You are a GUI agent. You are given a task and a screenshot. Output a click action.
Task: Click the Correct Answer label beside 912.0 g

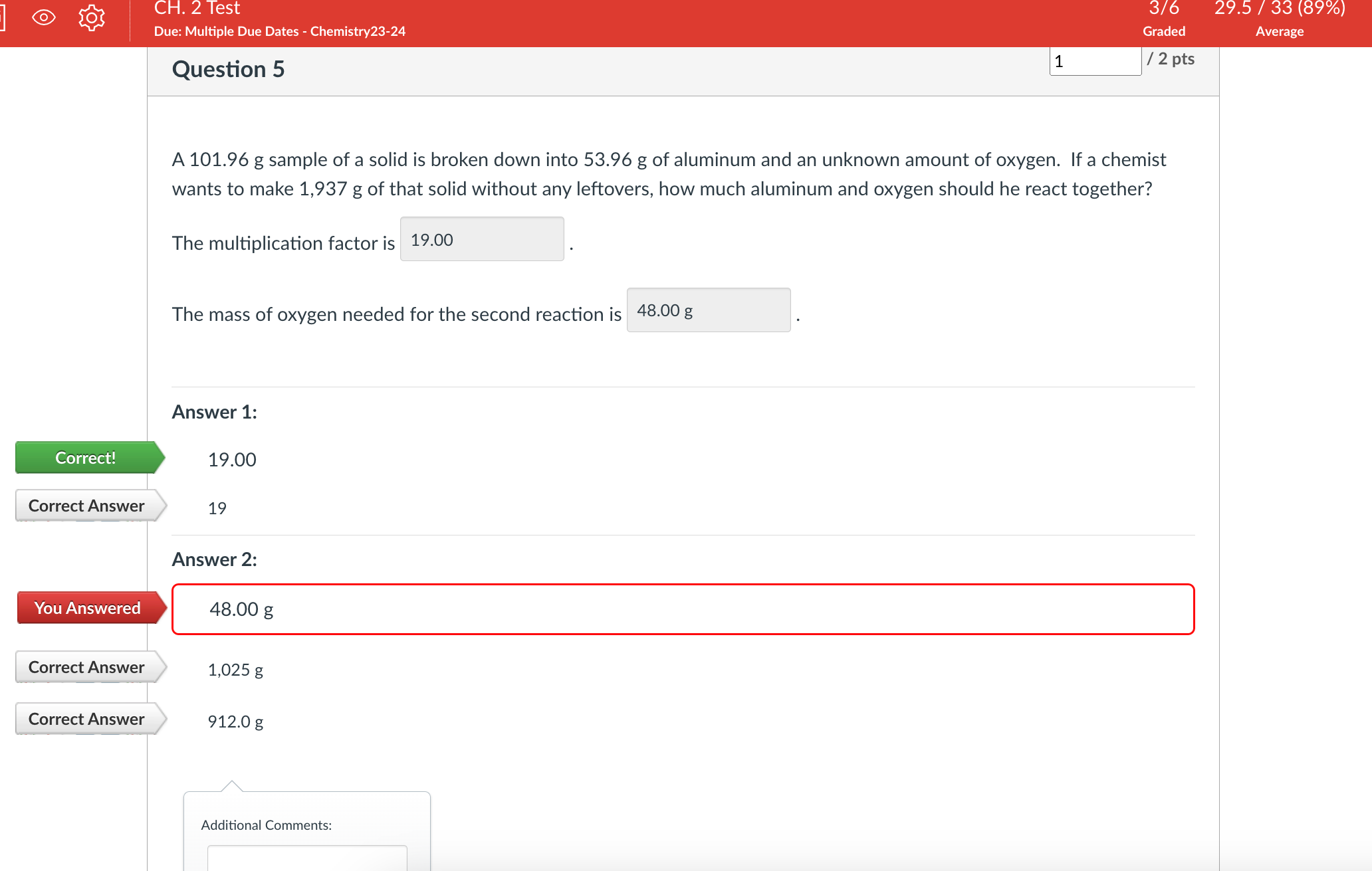[86, 720]
